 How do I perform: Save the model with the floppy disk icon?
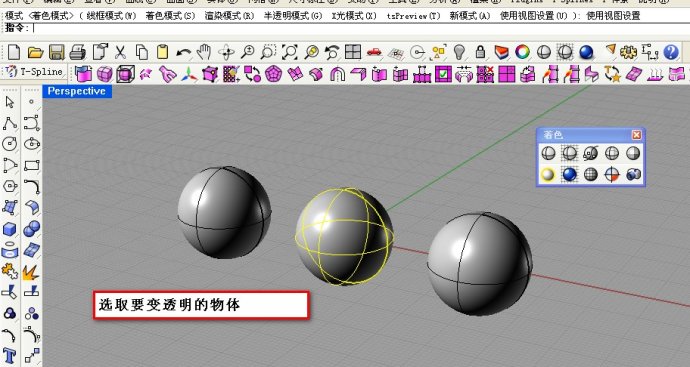57,52
